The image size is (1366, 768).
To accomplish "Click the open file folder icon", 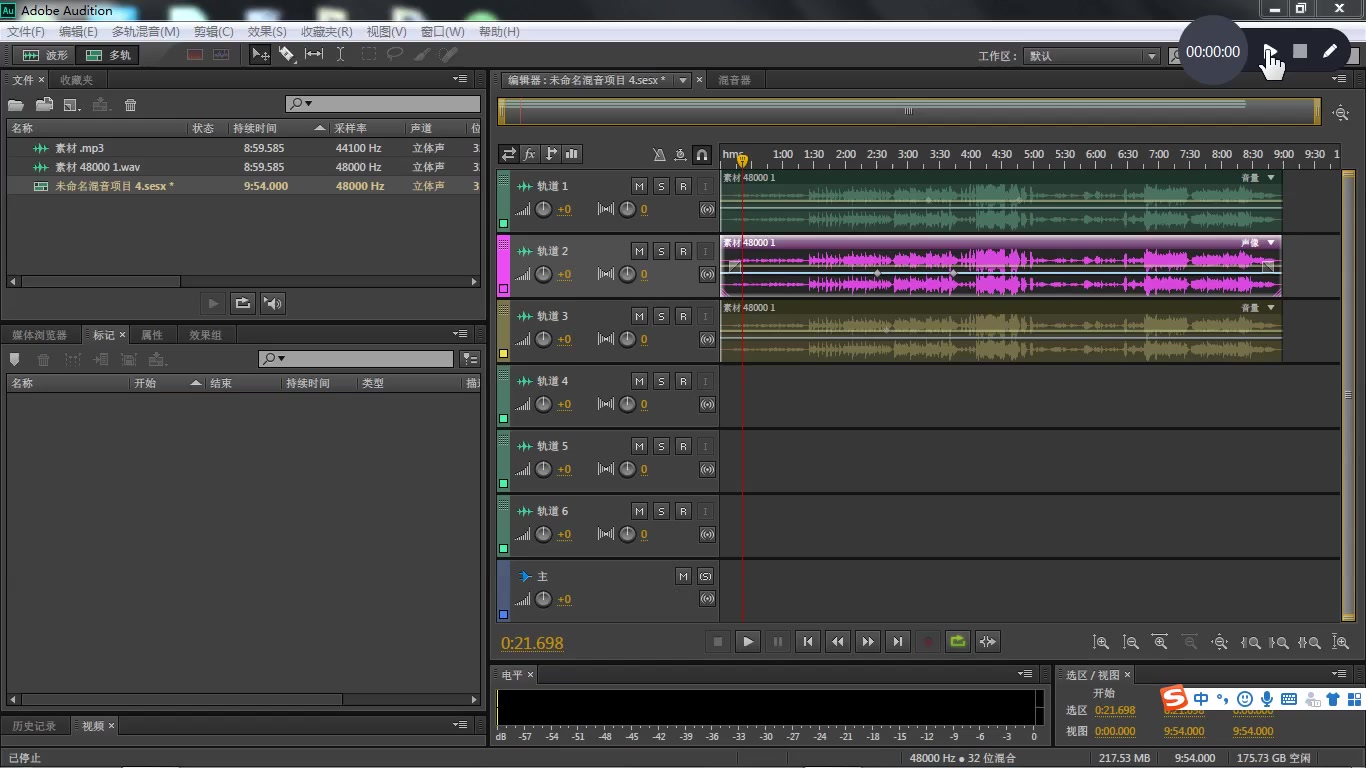I will coord(16,105).
